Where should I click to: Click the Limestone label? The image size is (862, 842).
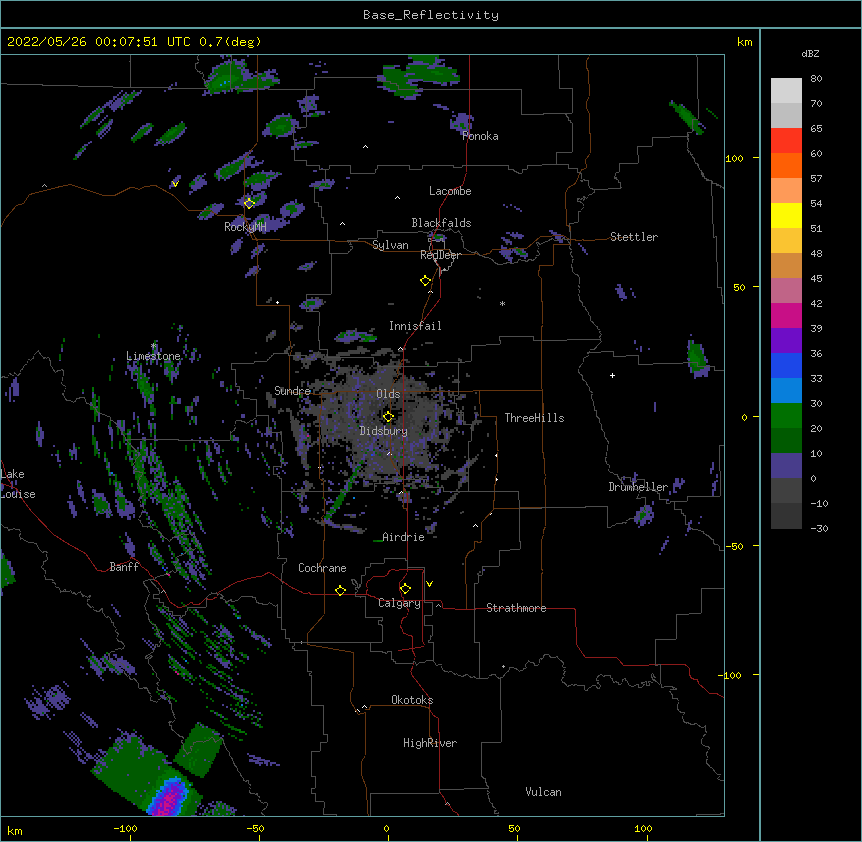pos(153,356)
